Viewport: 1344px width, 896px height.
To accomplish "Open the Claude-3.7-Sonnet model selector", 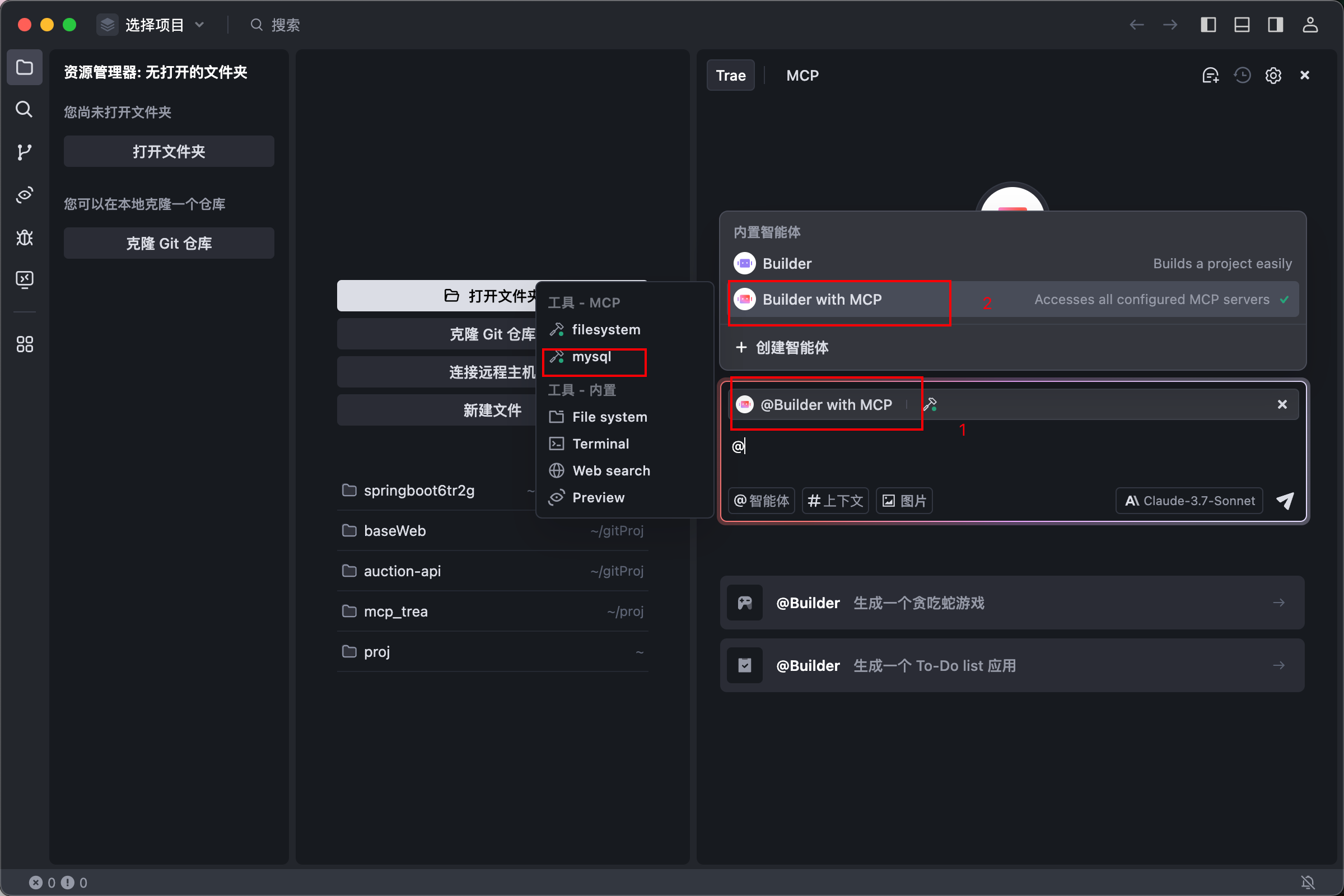I will pyautogui.click(x=1189, y=501).
